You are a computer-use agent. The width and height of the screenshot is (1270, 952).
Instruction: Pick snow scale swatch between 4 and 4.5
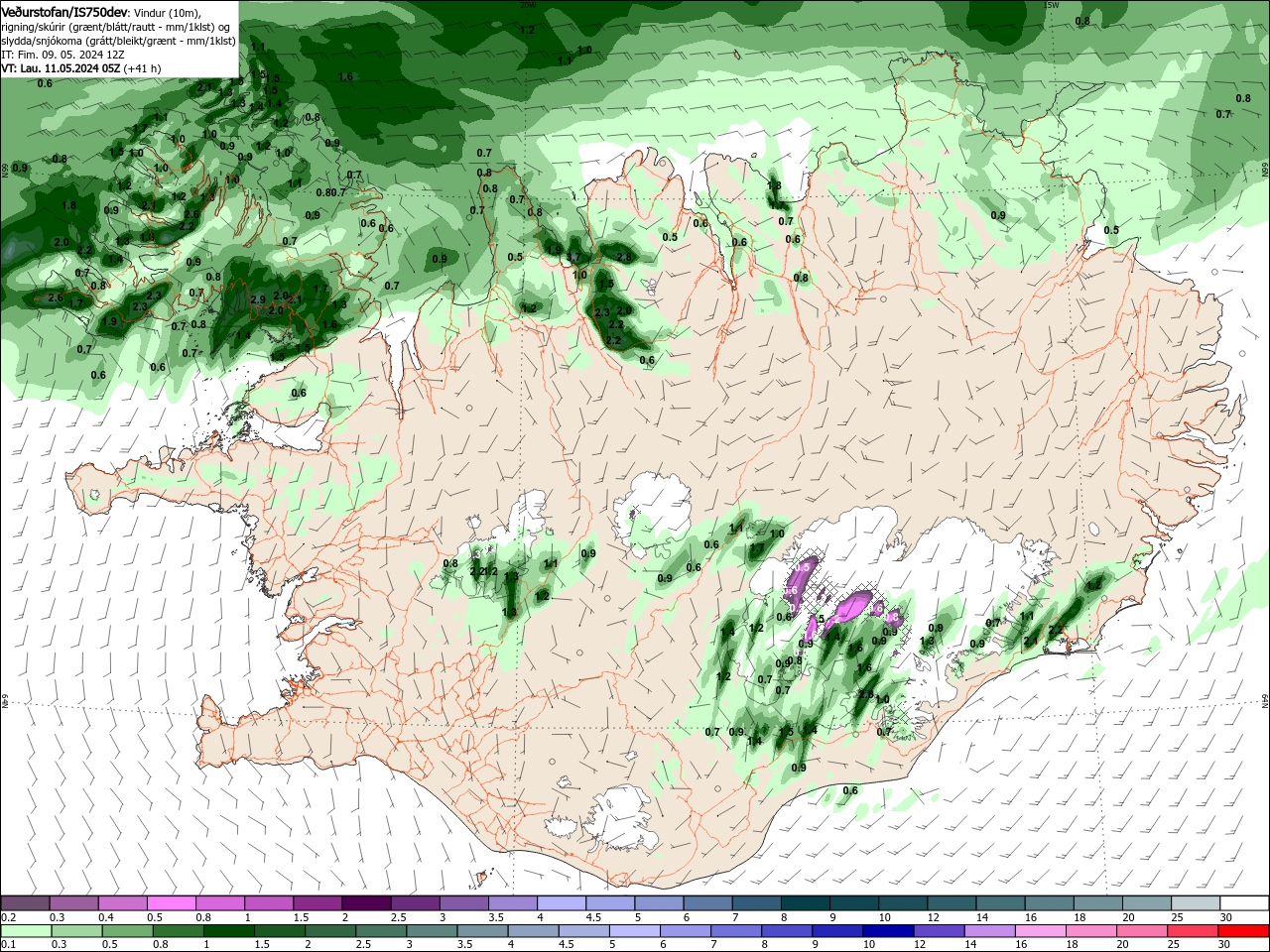561,903
